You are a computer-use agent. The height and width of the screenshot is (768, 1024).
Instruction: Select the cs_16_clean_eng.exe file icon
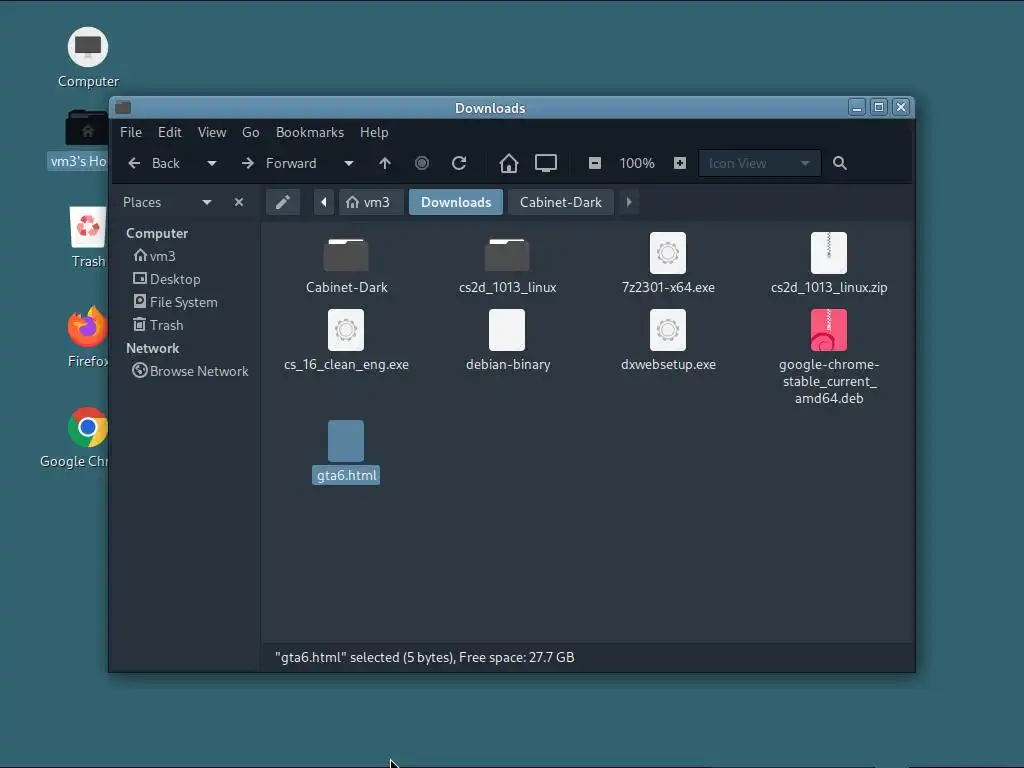pos(346,330)
